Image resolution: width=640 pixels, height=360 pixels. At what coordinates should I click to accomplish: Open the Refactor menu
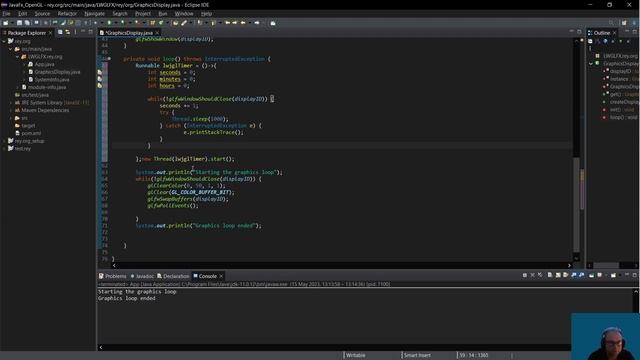tap(67, 13)
